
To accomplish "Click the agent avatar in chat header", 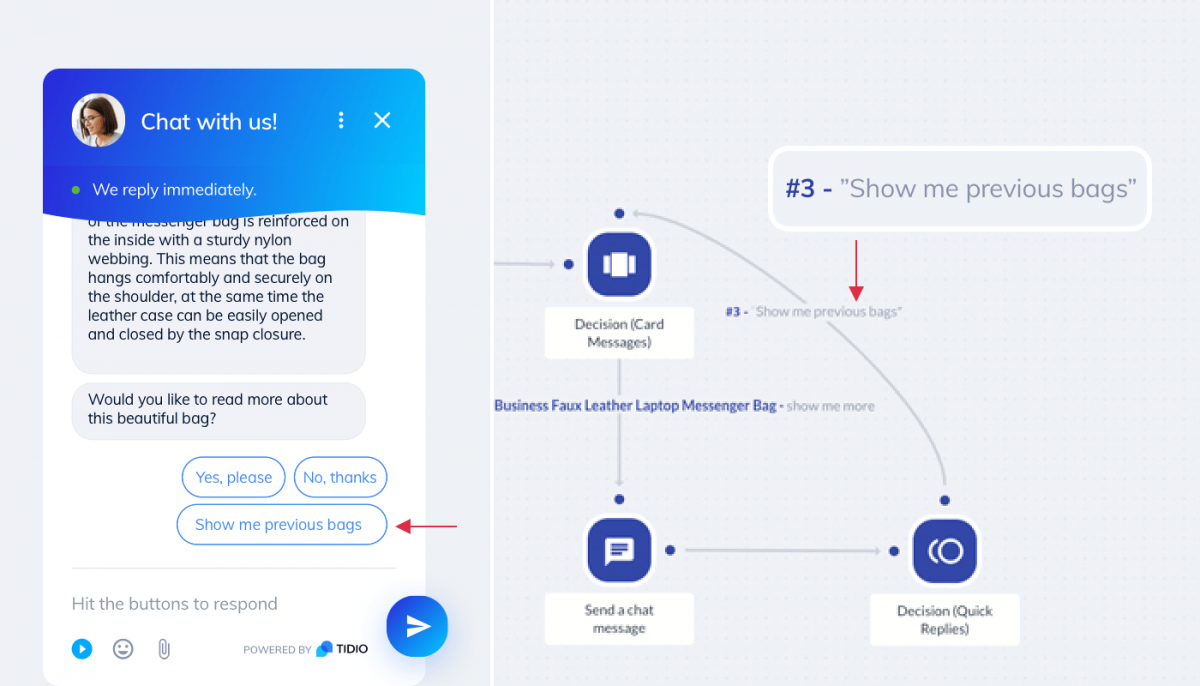I will pos(98,121).
